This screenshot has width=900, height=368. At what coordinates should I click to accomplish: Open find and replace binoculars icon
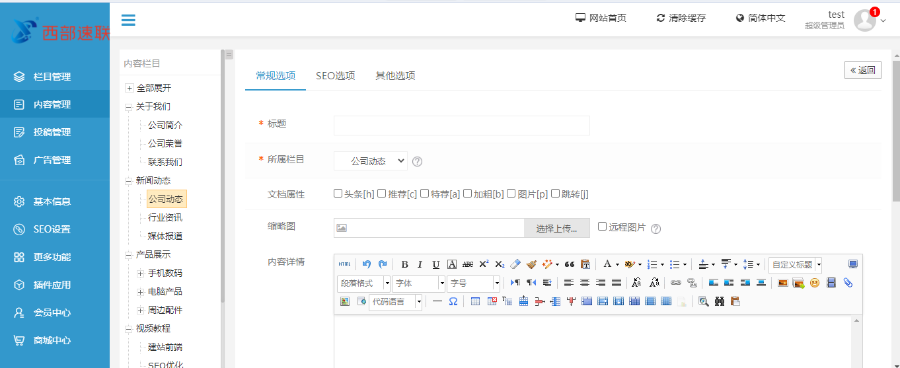click(719, 301)
